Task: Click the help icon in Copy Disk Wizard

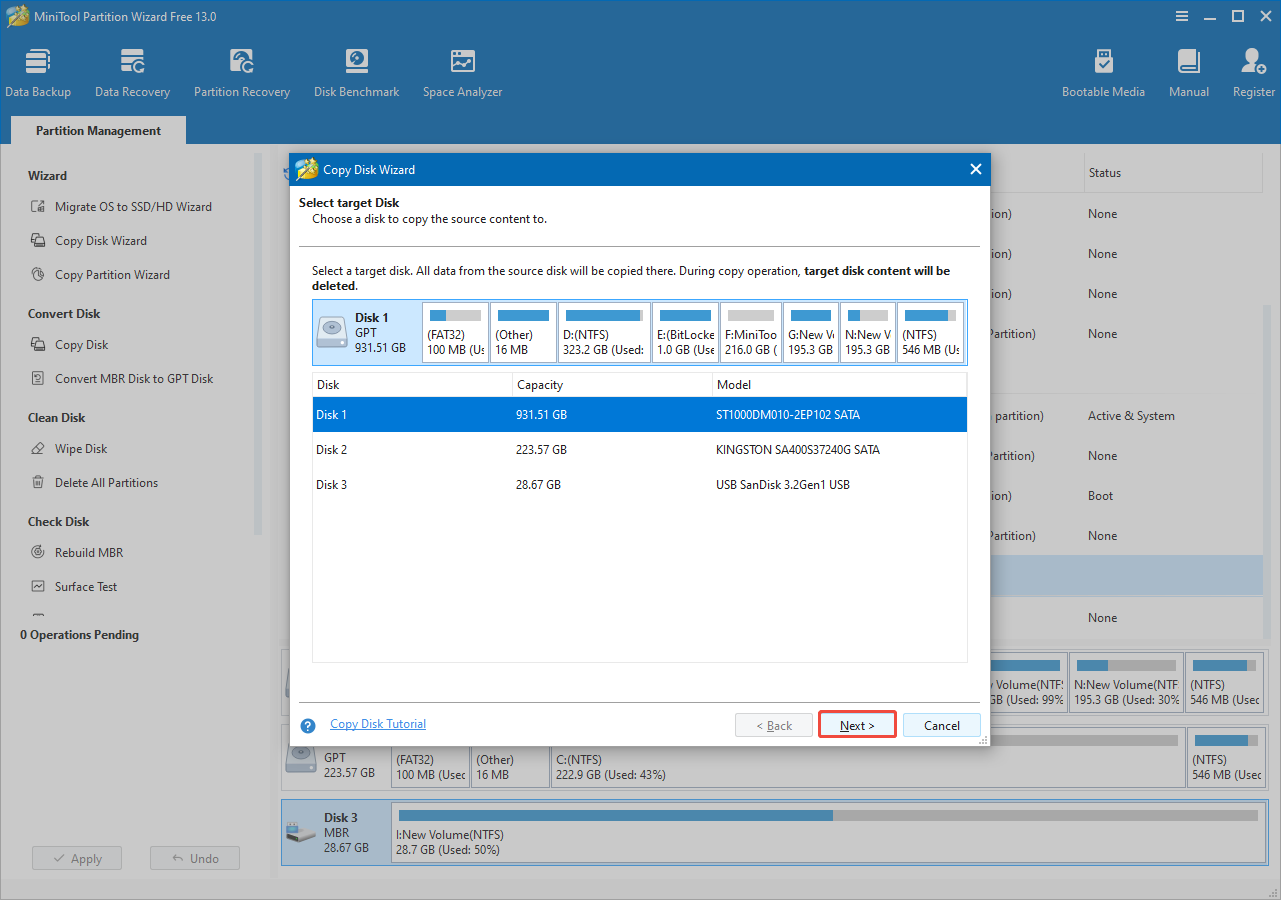Action: pos(307,725)
